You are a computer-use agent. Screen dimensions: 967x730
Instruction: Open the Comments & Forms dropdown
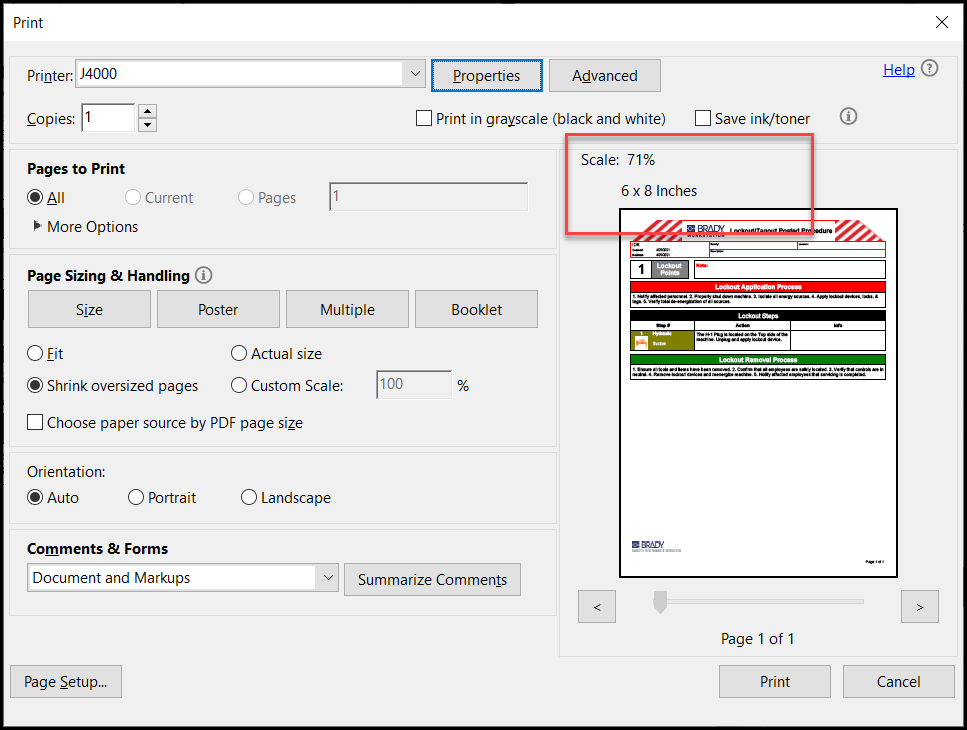pyautogui.click(x=327, y=578)
